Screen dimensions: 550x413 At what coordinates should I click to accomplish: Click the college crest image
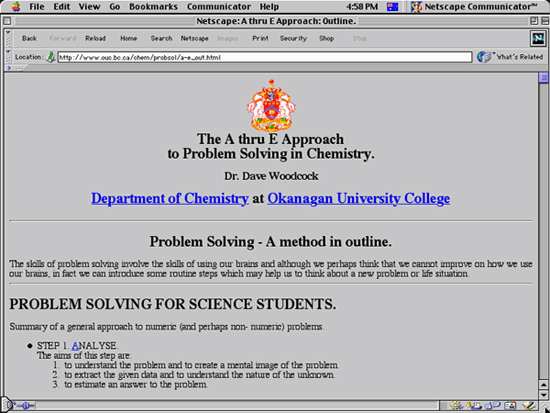coord(271,105)
